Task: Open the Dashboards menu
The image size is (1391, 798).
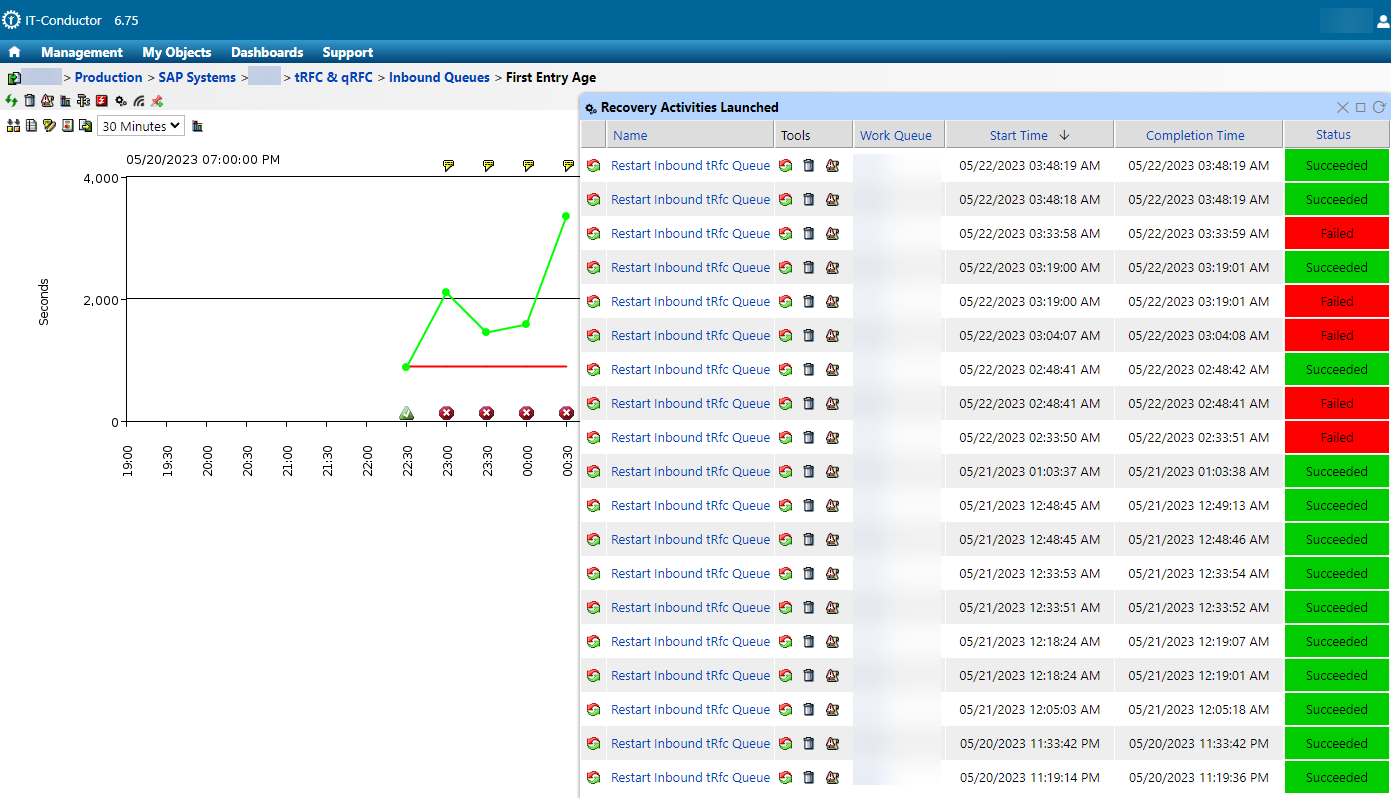Action: click(267, 52)
